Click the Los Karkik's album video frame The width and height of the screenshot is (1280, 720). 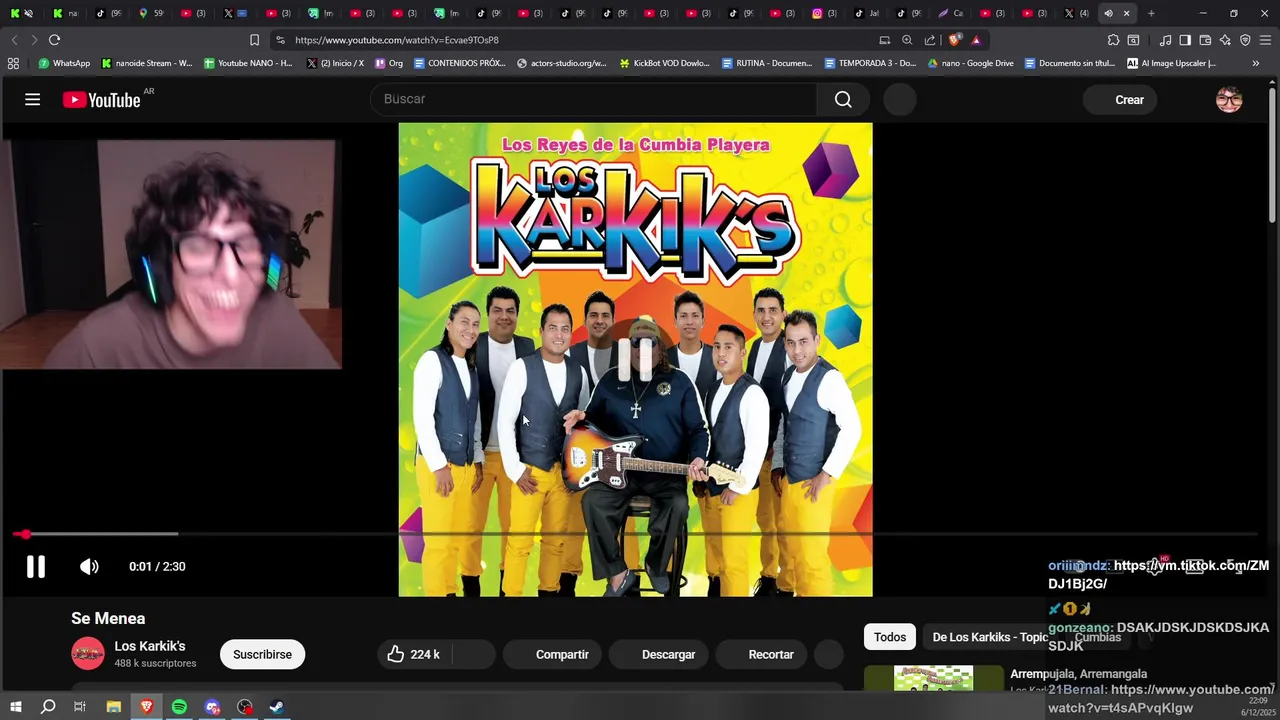point(635,360)
